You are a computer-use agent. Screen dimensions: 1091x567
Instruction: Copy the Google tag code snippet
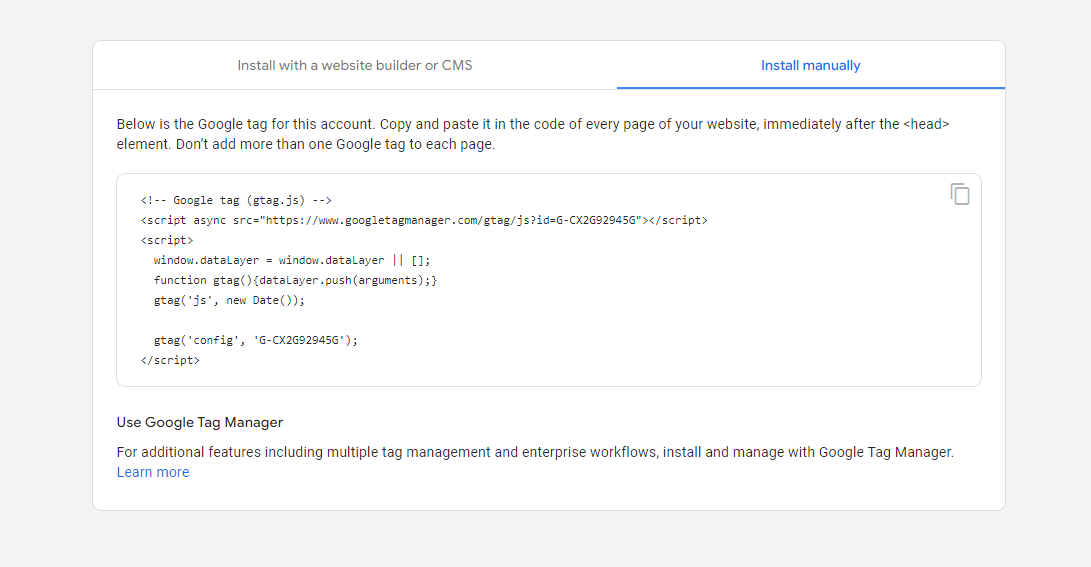pos(960,195)
